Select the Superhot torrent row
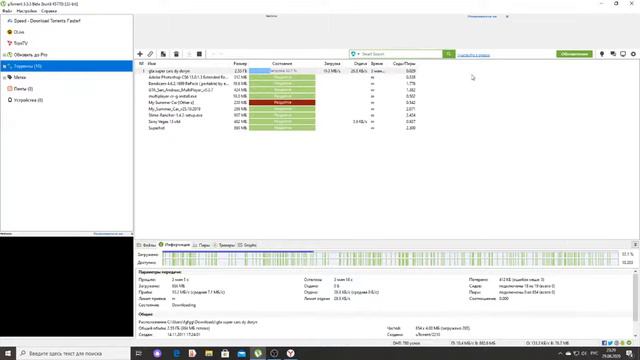The image size is (640, 360). click(277, 128)
